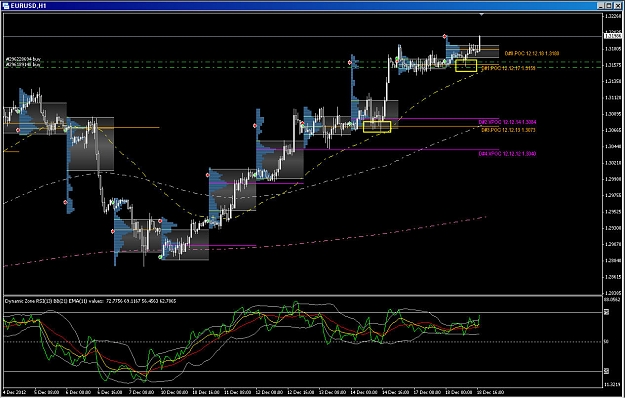This screenshot has height=398, width=625.
Task: Click the 10 Dec 08:00 time axis label
Action: click(x=174, y=392)
